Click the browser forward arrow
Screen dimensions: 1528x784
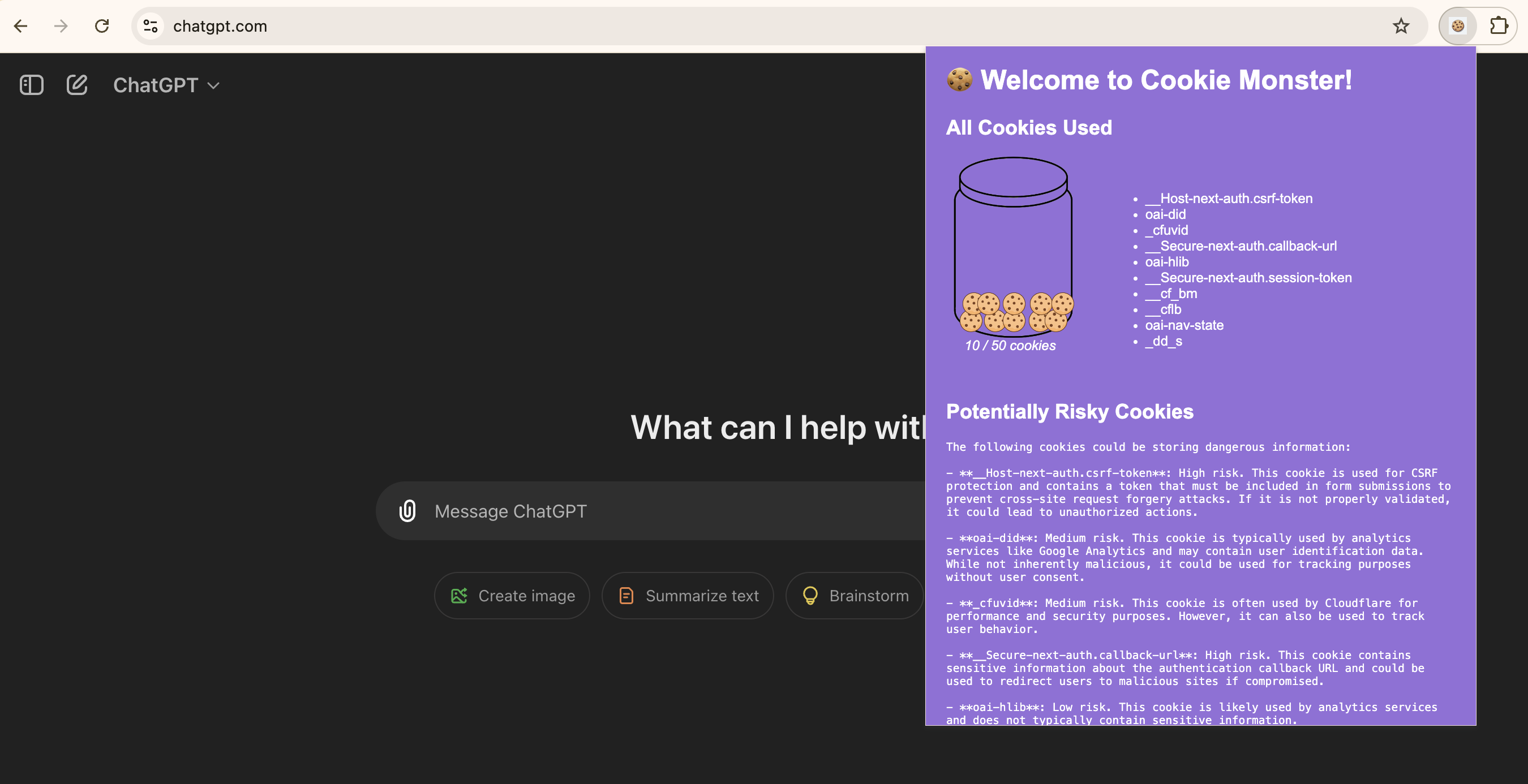tap(61, 26)
